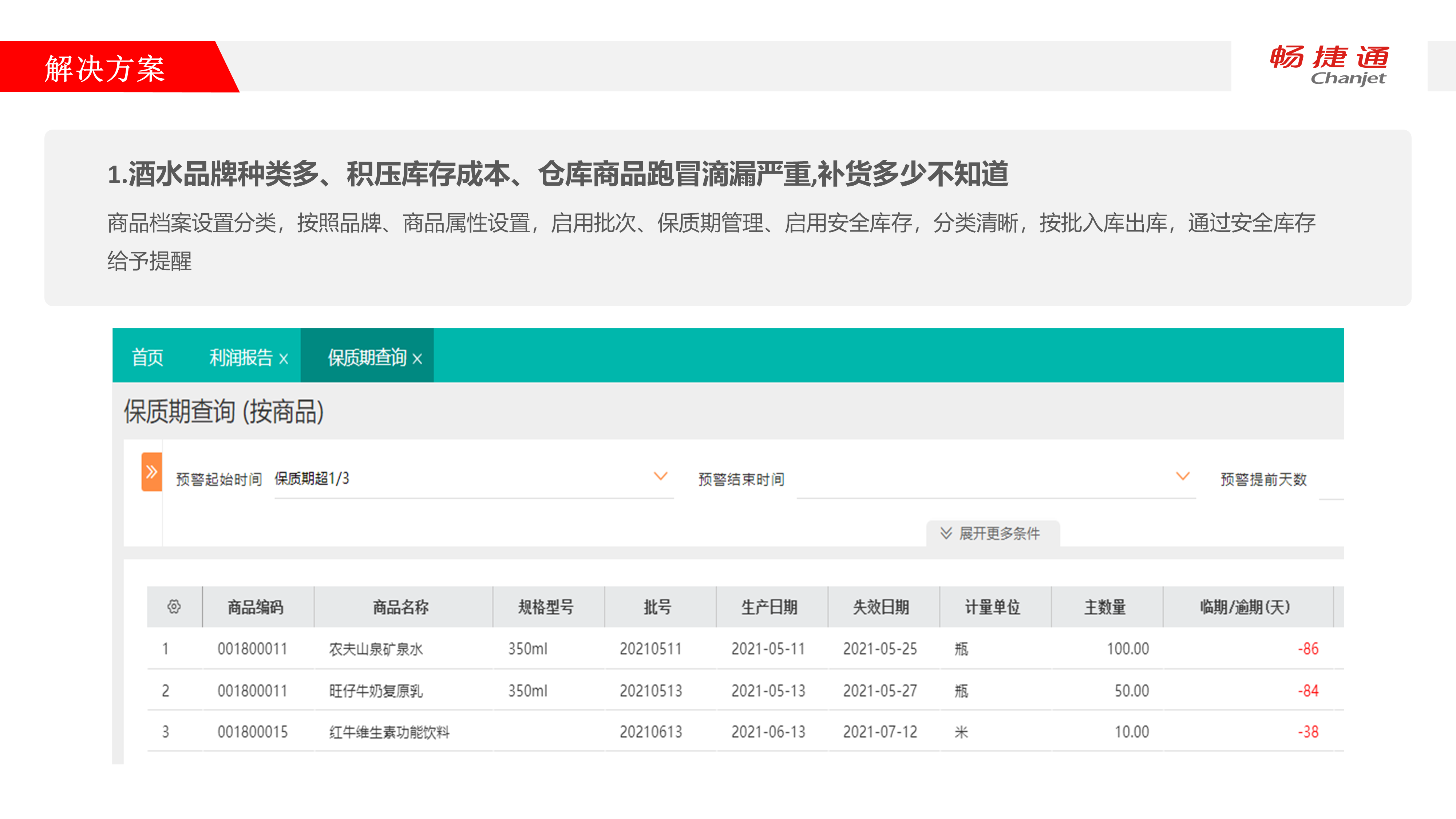This screenshot has height=819, width=1456.
Task: Sort by the 失效日期 column header
Action: click(881, 607)
